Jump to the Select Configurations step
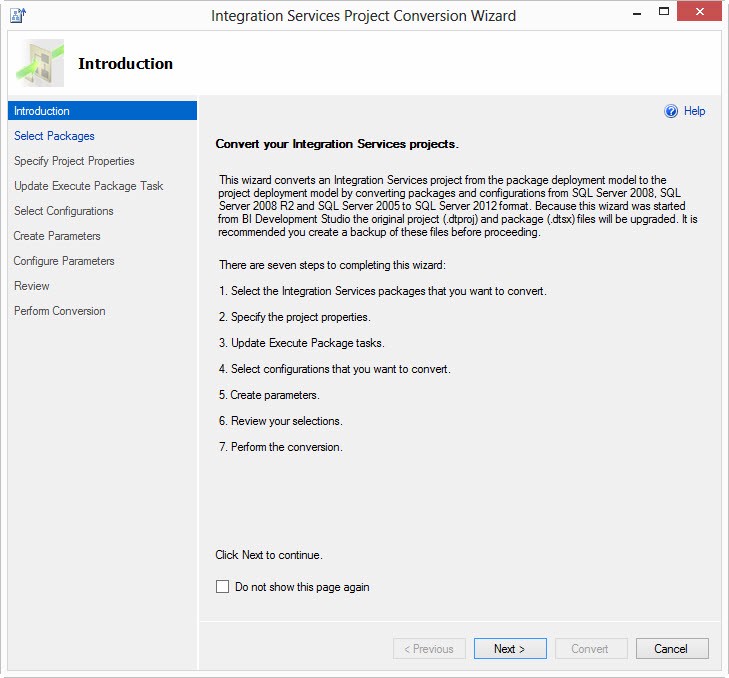 point(63,211)
